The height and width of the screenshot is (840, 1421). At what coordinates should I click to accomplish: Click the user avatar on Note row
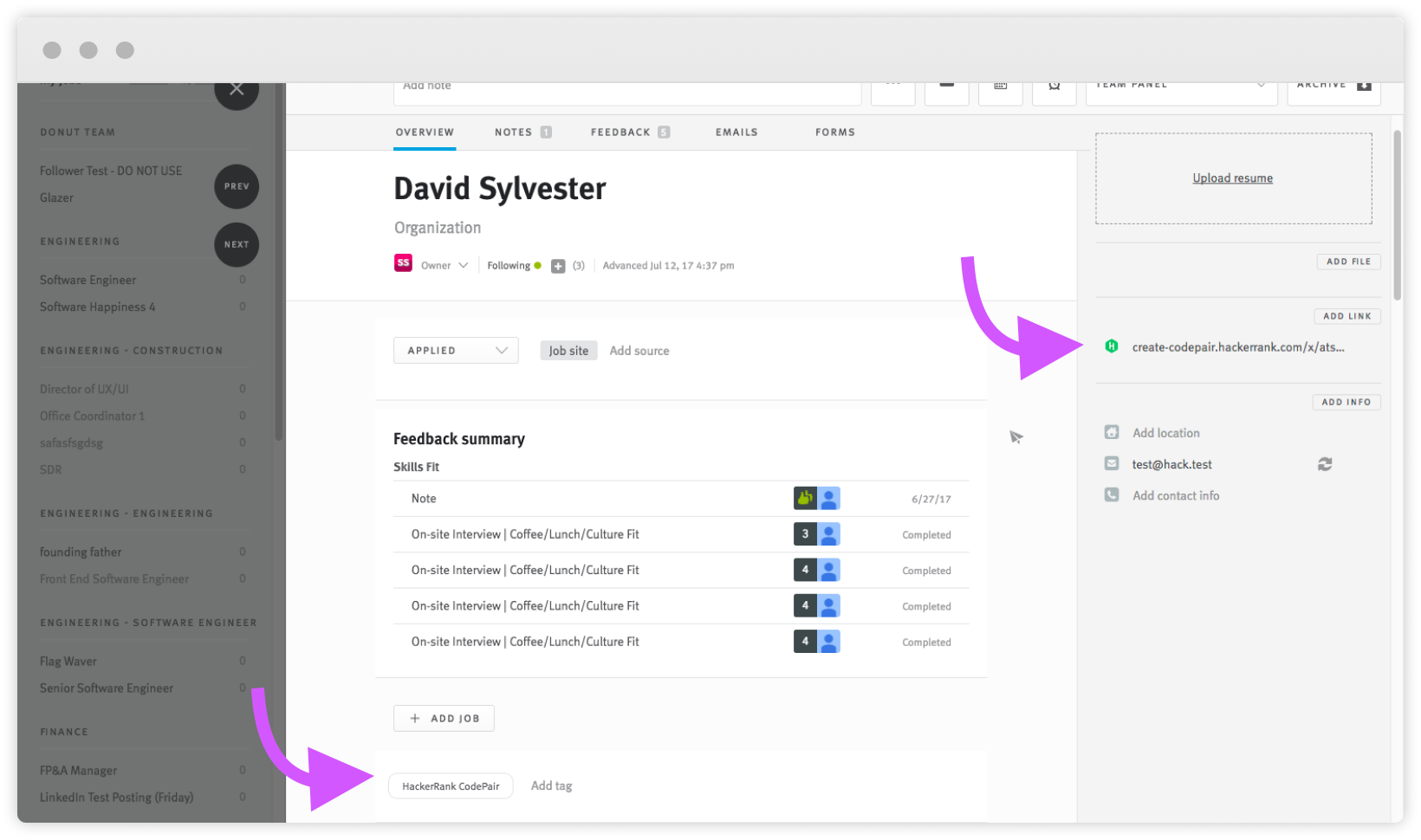829,498
